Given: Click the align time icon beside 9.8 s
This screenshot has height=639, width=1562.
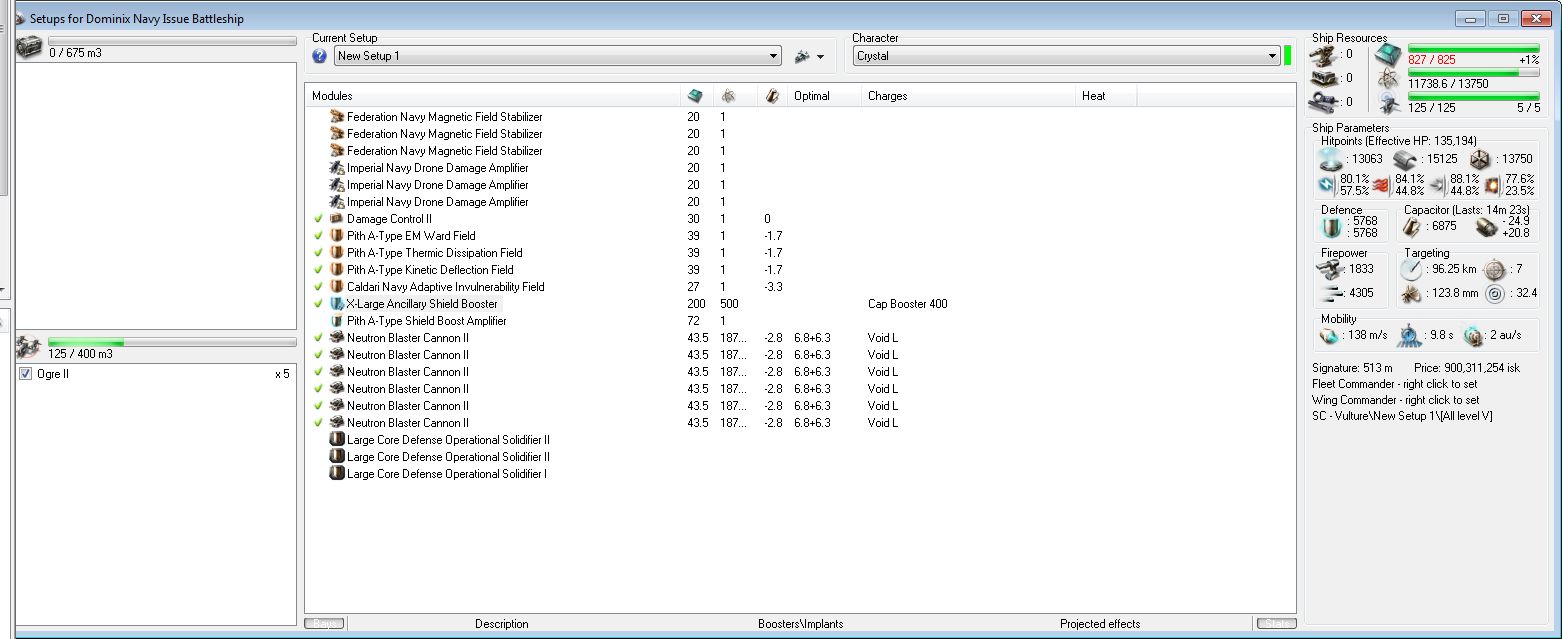Looking at the screenshot, I should coord(1409,336).
